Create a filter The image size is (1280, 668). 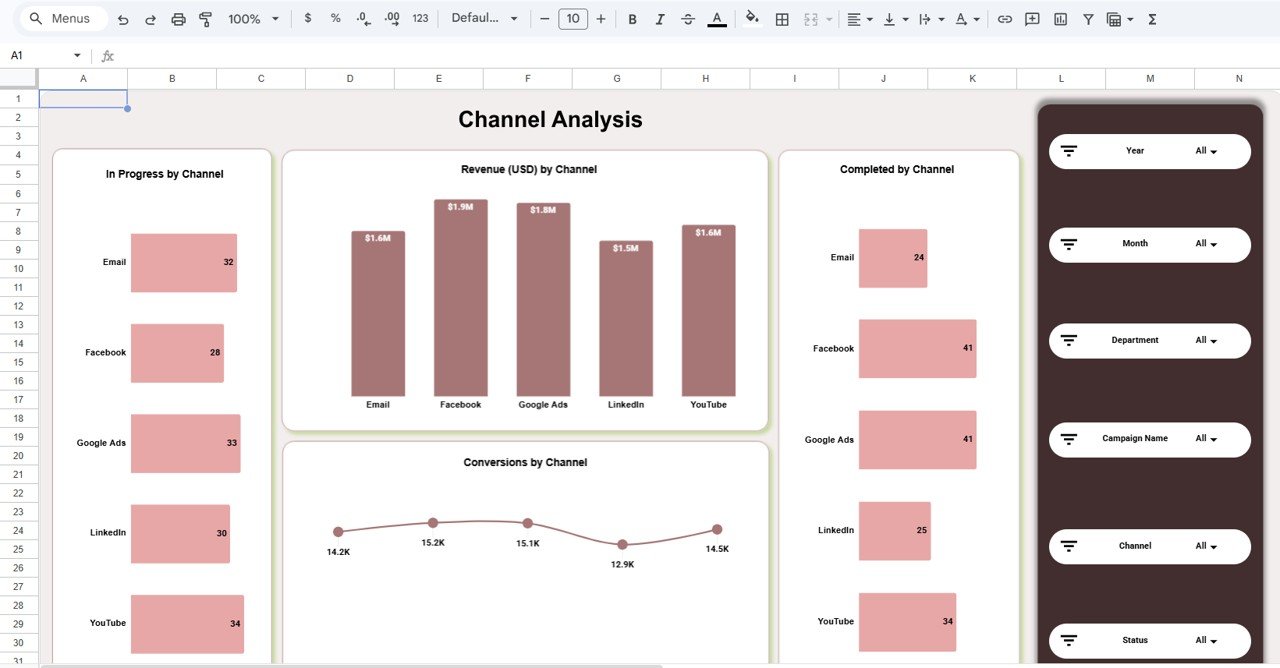(1088, 18)
